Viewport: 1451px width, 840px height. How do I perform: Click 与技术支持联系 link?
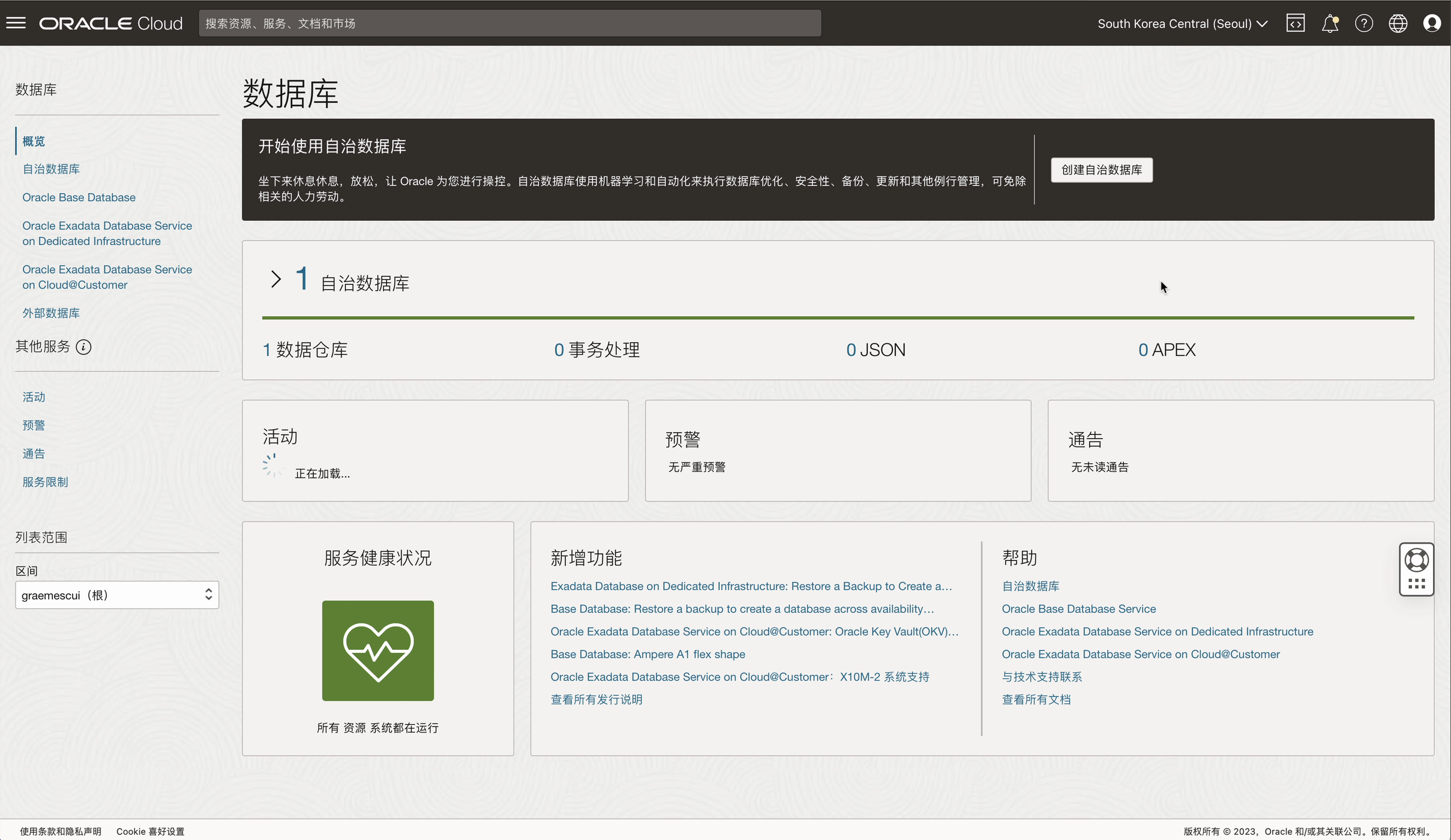[1042, 677]
